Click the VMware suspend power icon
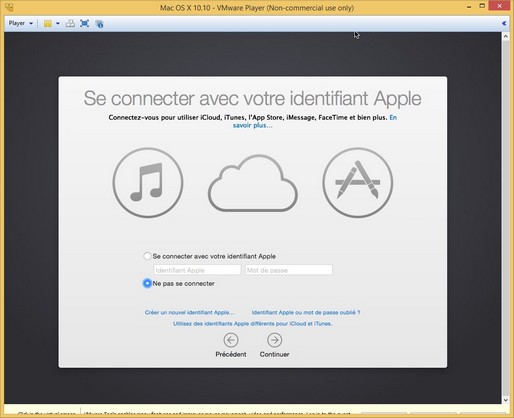The height and width of the screenshot is (418, 514). point(48,23)
